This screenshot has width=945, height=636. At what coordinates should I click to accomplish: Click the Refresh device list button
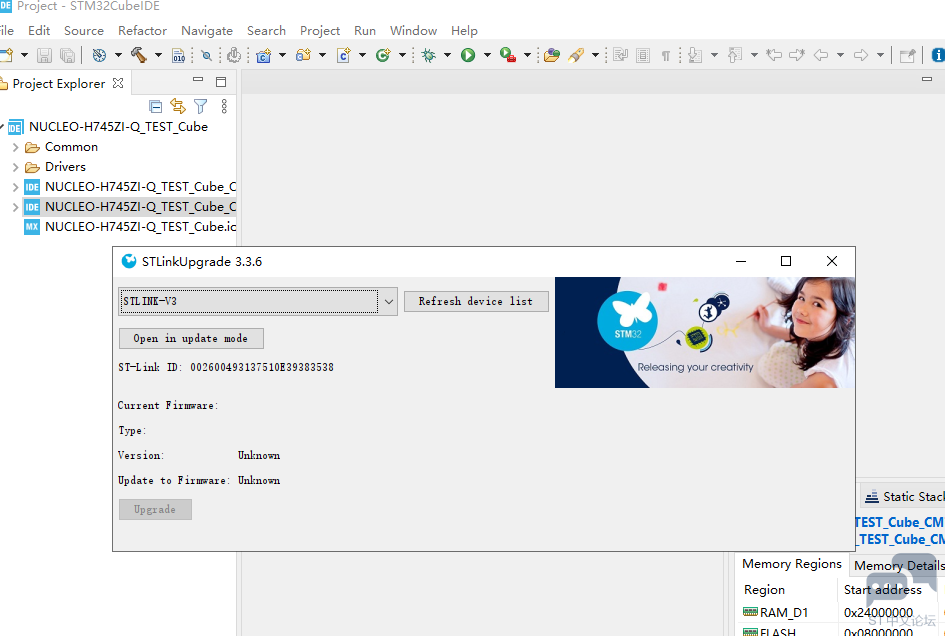[476, 301]
